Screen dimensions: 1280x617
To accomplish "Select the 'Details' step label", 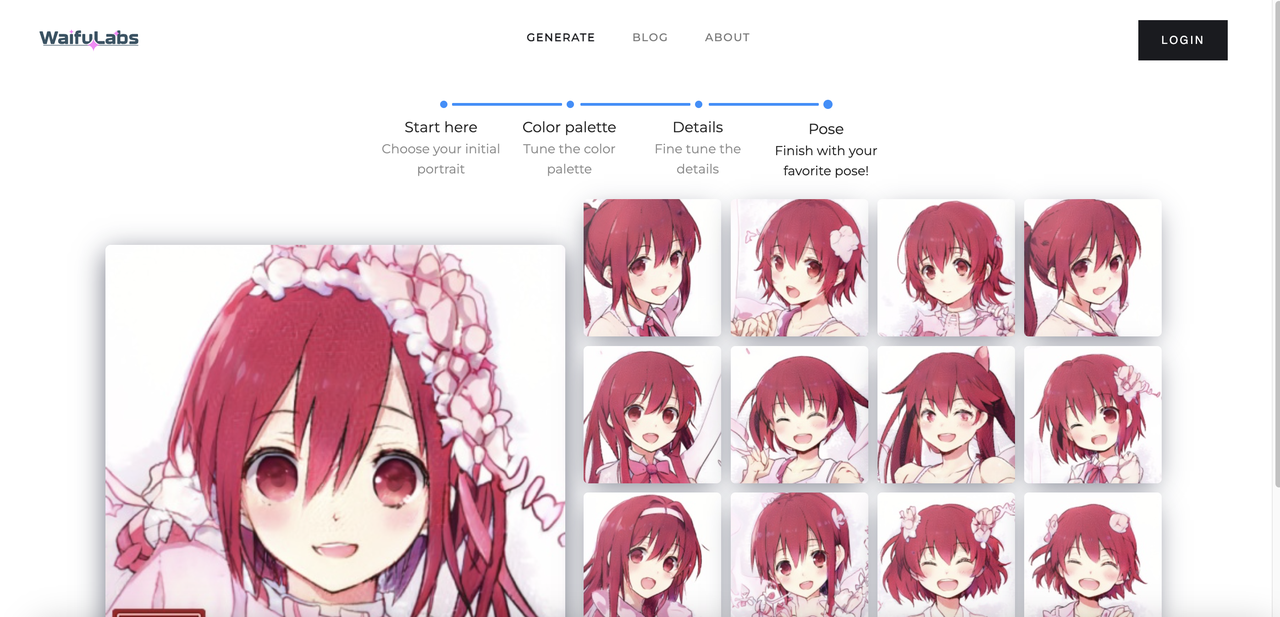I will pos(698,127).
